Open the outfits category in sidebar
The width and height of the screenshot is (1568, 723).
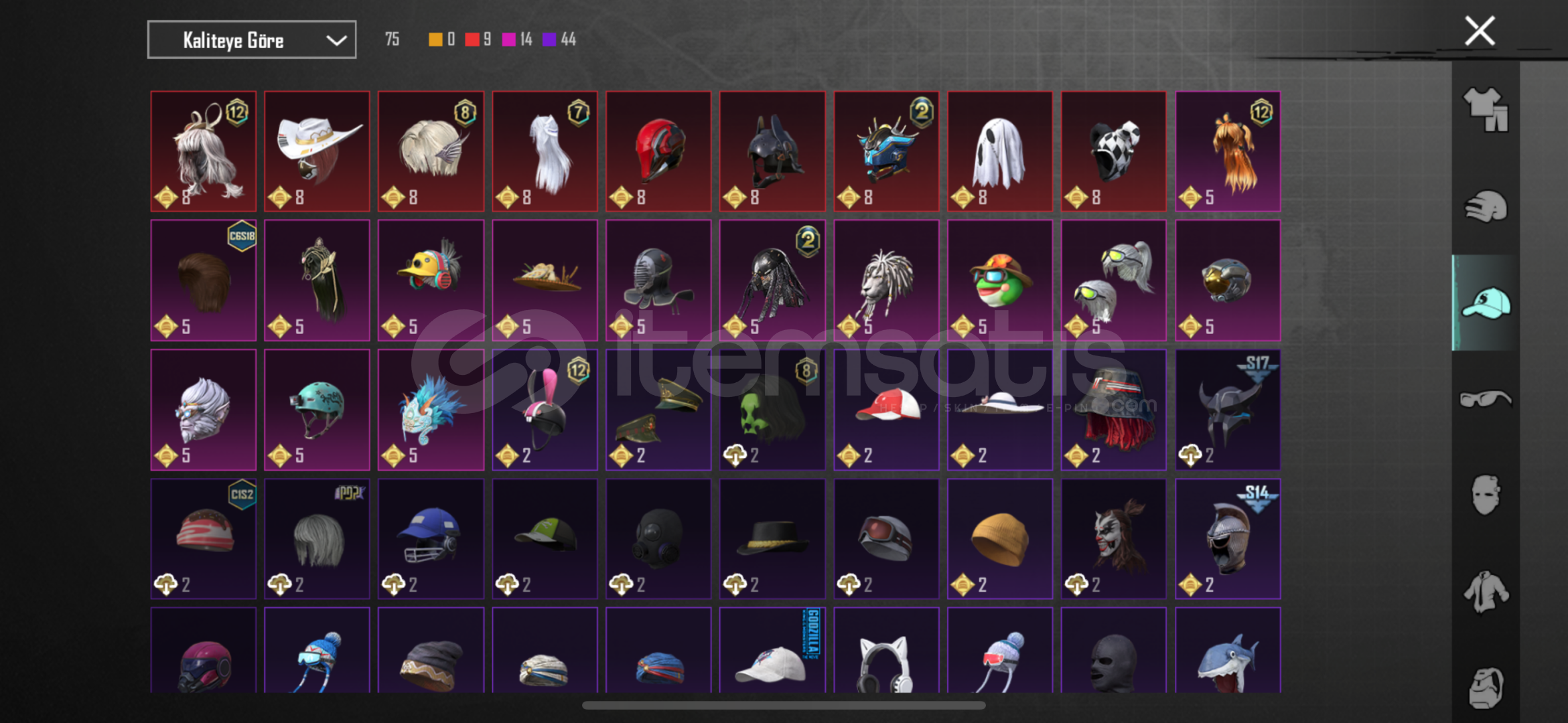[x=1485, y=110]
